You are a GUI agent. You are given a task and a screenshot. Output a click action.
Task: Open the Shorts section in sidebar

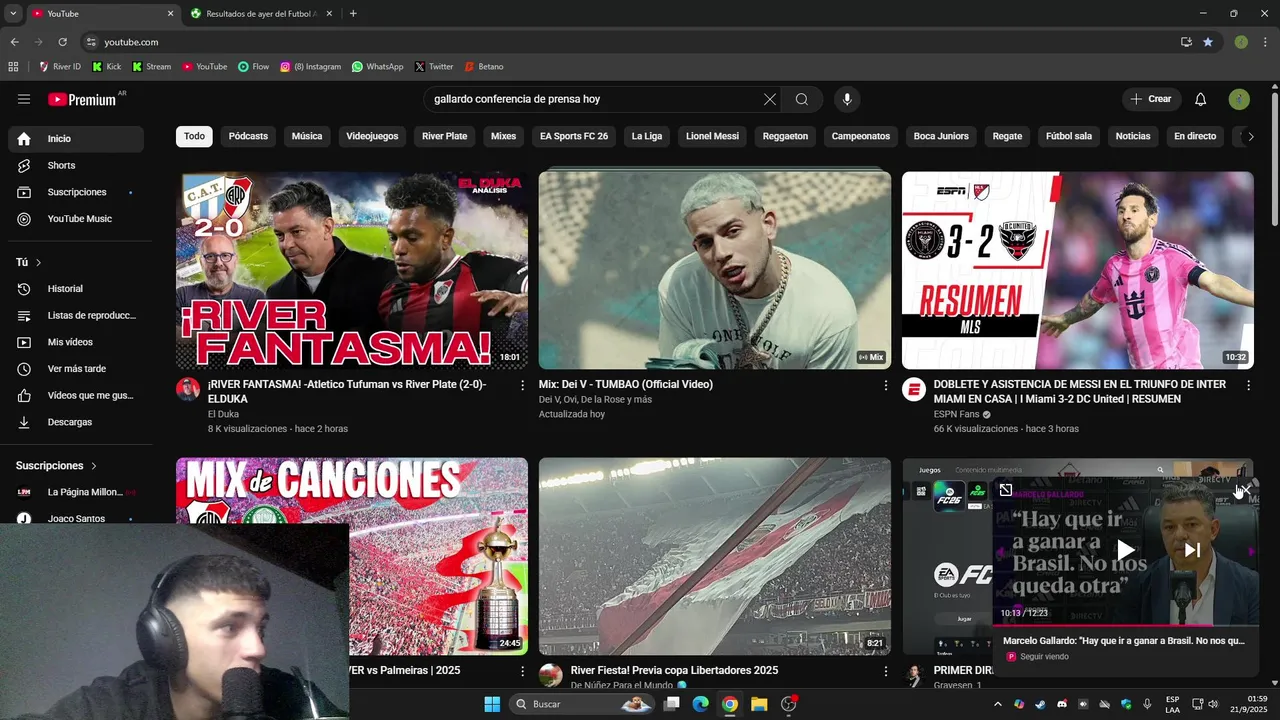pyautogui.click(x=76, y=165)
